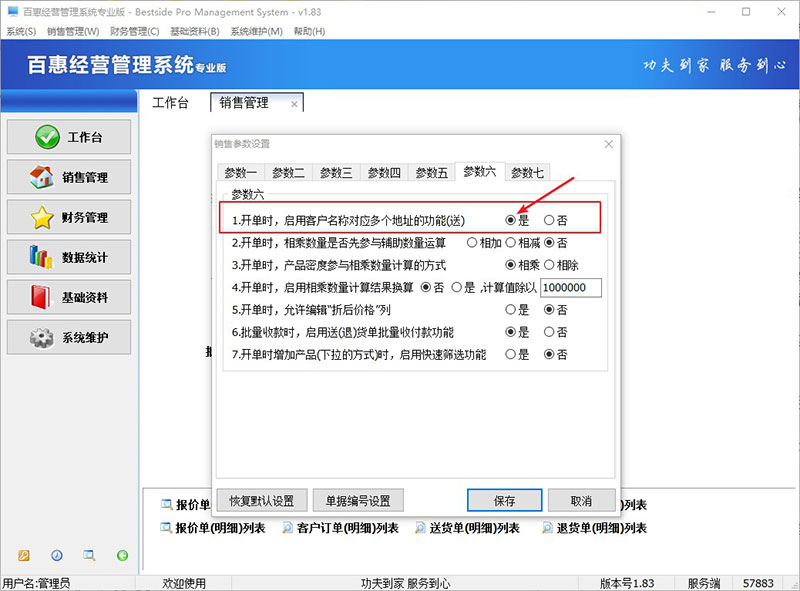
Task: Open the 退货单(明细)列表 link
Action: [602, 528]
